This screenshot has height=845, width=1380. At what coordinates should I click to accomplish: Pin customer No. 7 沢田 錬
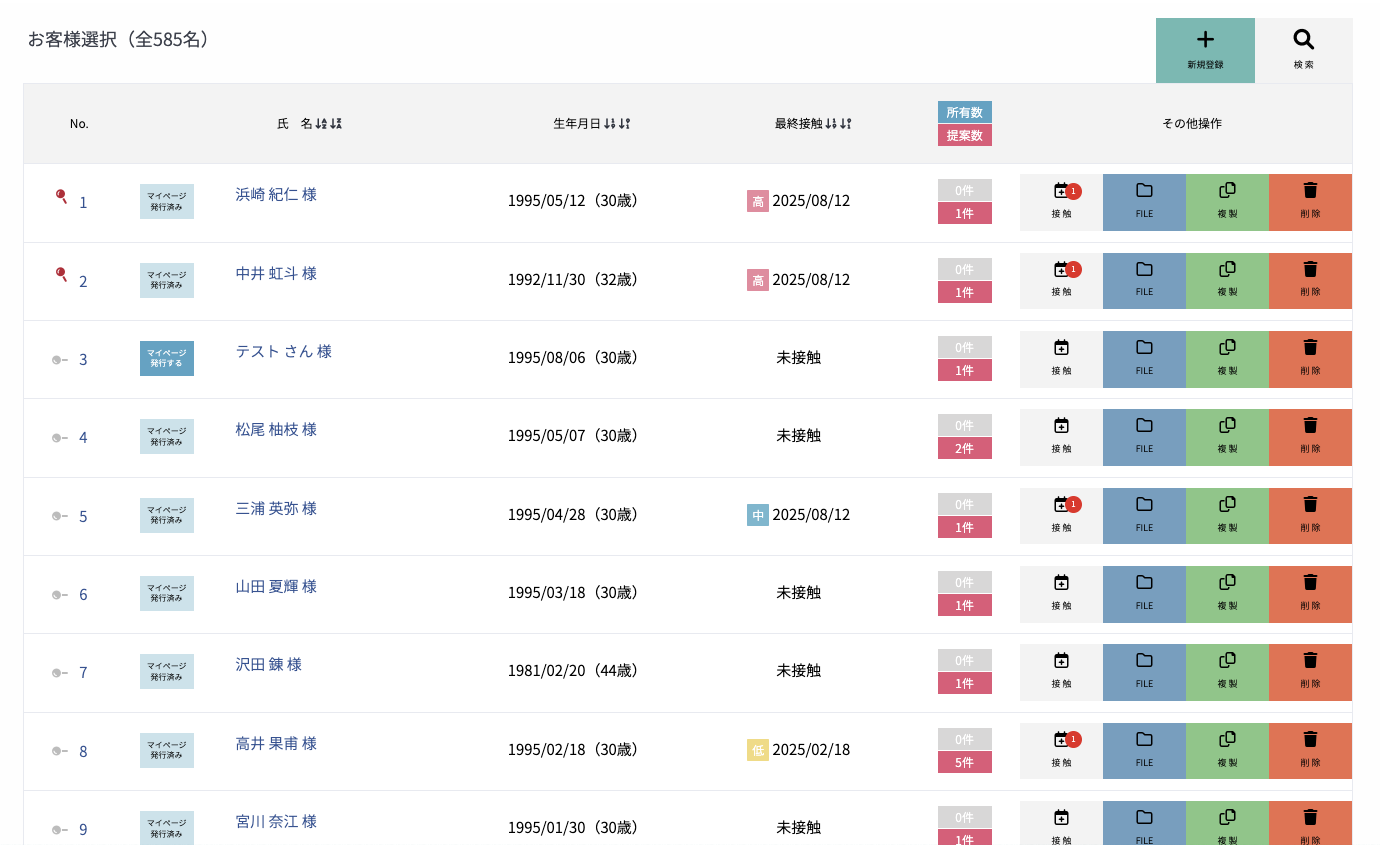(x=60, y=672)
